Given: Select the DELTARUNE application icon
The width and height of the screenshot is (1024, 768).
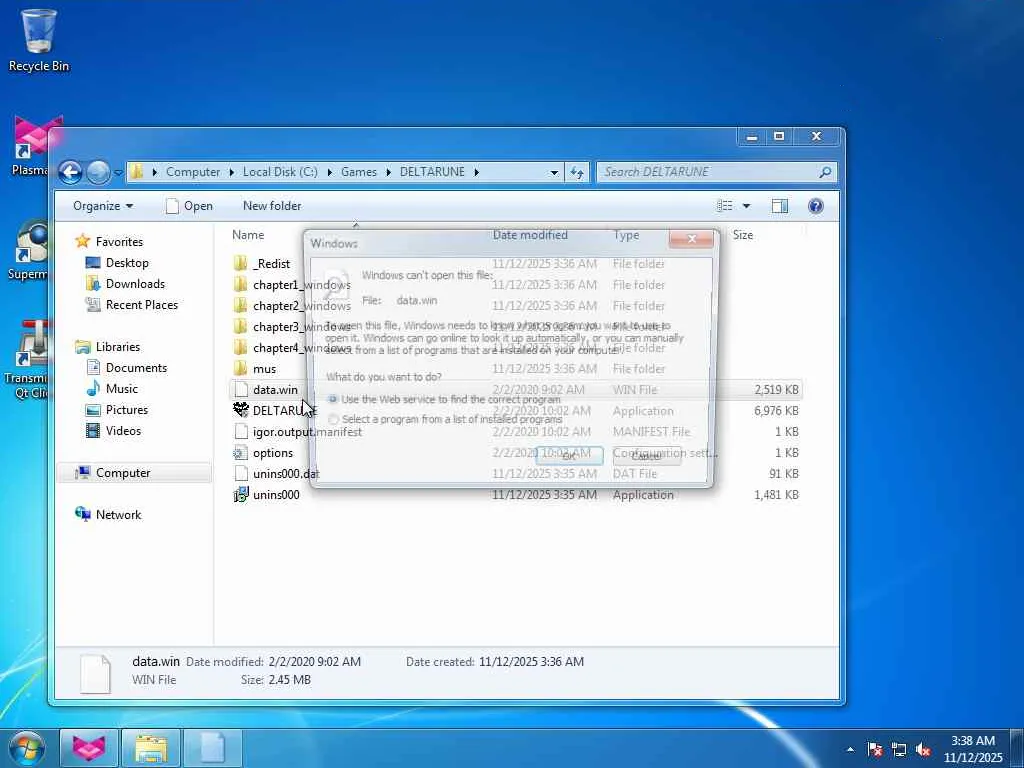Looking at the screenshot, I should tap(241, 410).
